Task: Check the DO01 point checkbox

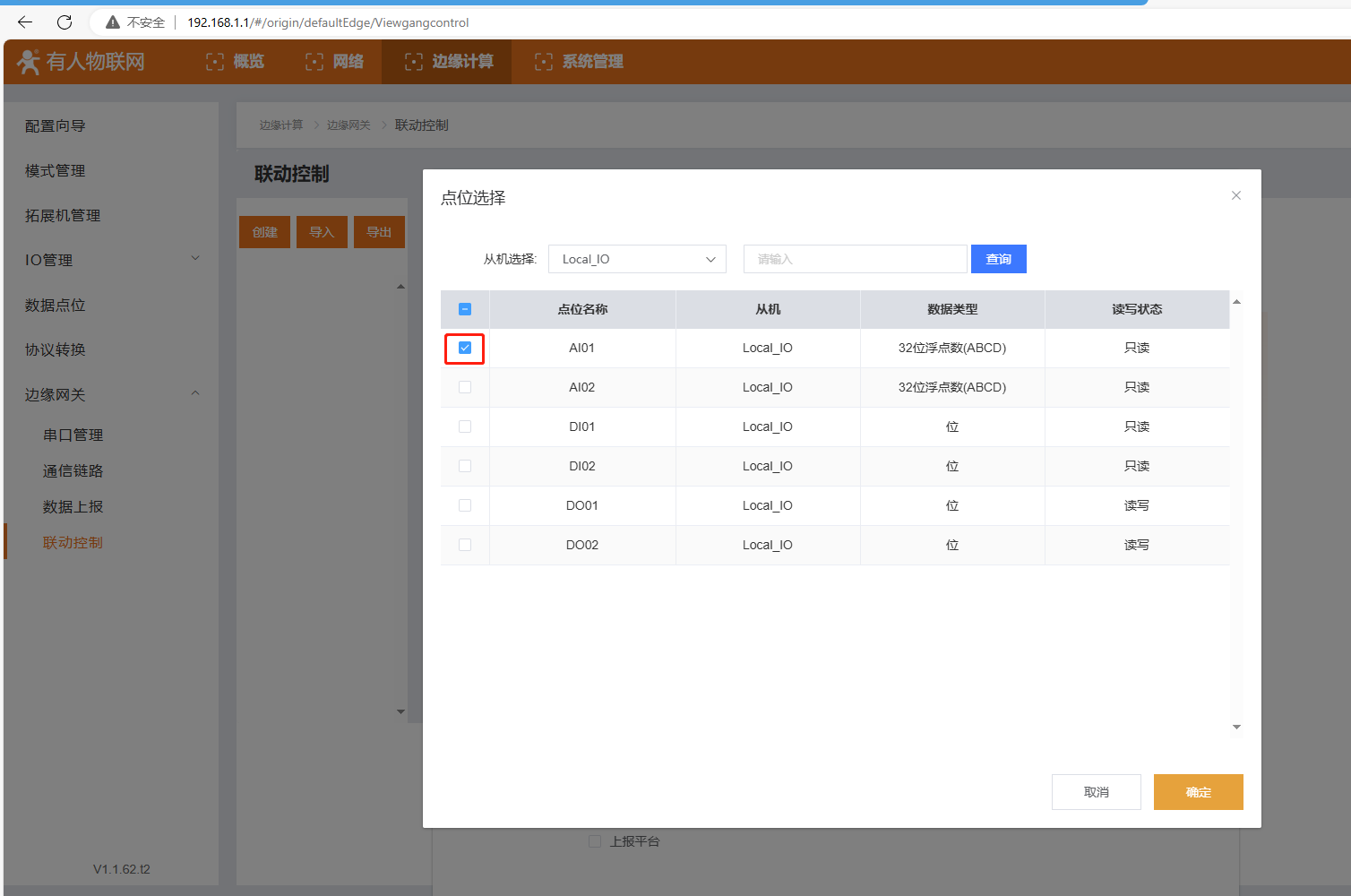Action: pyautogui.click(x=465, y=505)
